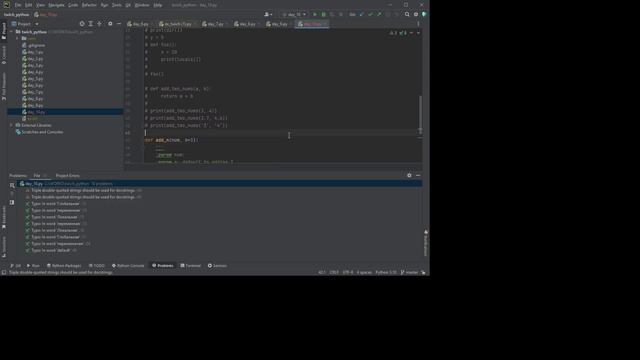
Task: Open the run configuration dropdown
Action: tap(294, 14)
